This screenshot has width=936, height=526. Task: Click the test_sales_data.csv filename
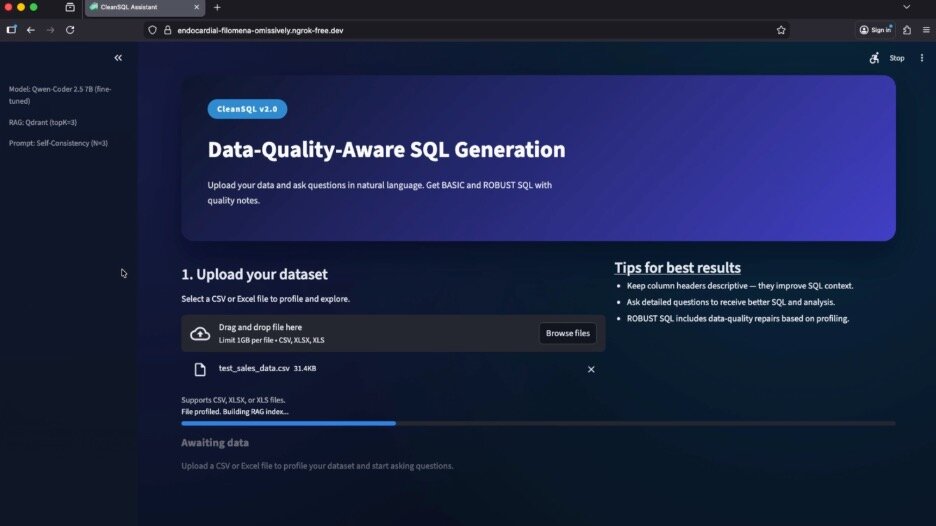[x=254, y=368]
